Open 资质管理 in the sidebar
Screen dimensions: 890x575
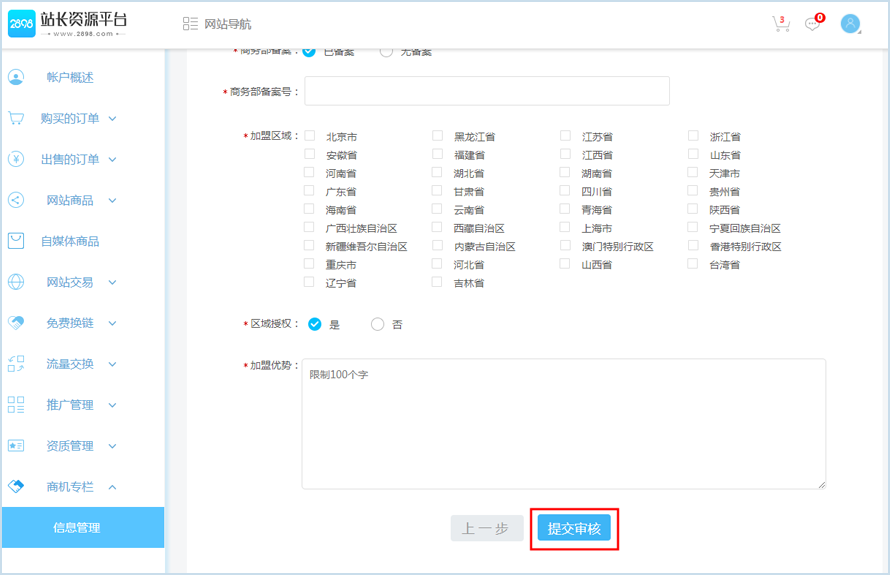pyautogui.click(x=70, y=446)
